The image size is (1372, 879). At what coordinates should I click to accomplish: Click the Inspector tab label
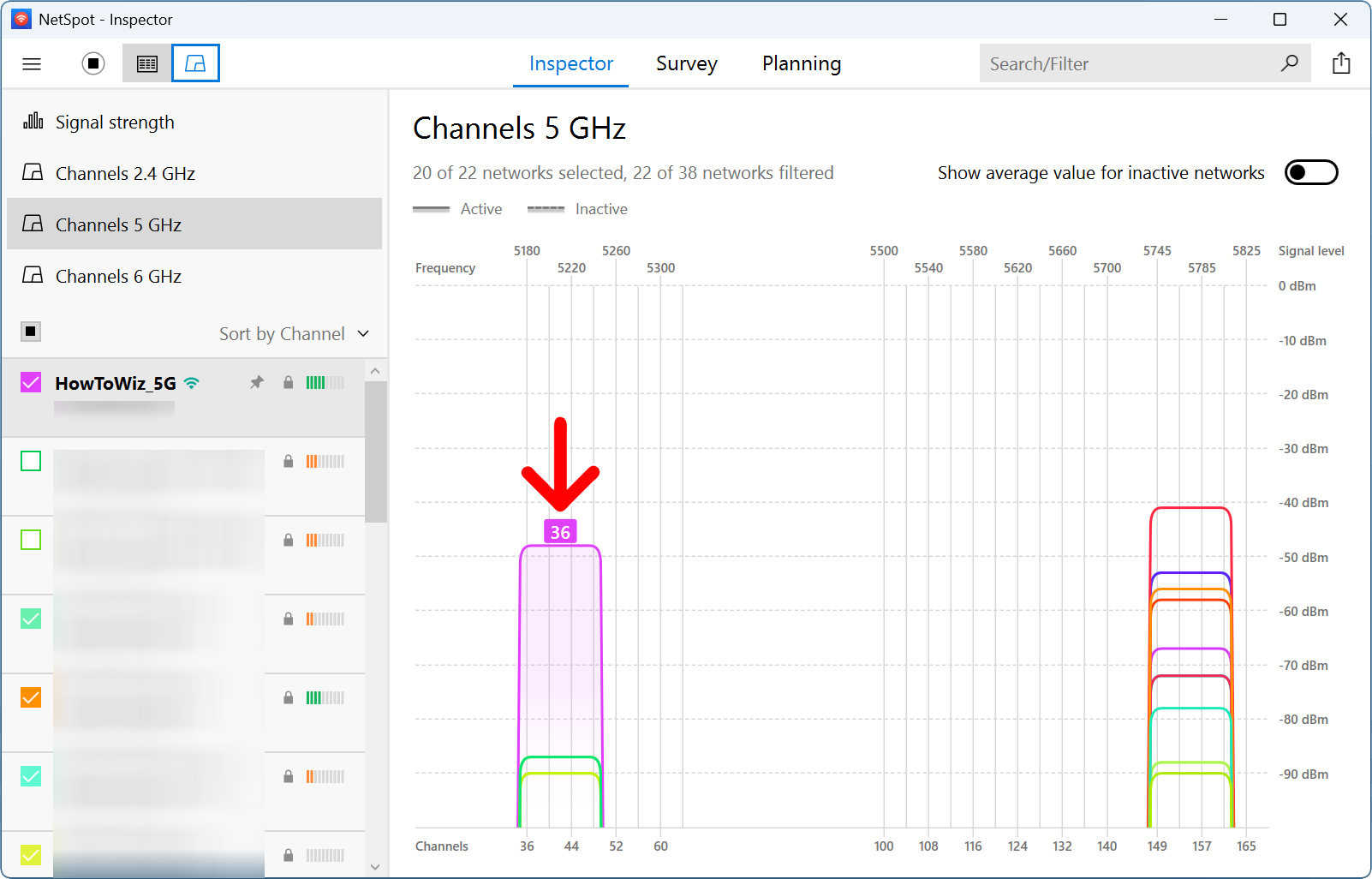(x=570, y=63)
